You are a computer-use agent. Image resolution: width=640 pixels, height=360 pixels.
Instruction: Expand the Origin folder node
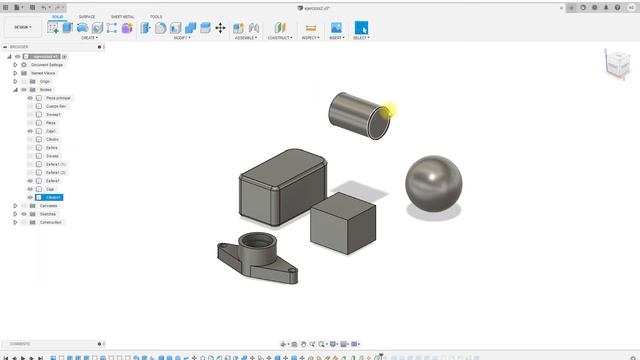[x=15, y=81]
